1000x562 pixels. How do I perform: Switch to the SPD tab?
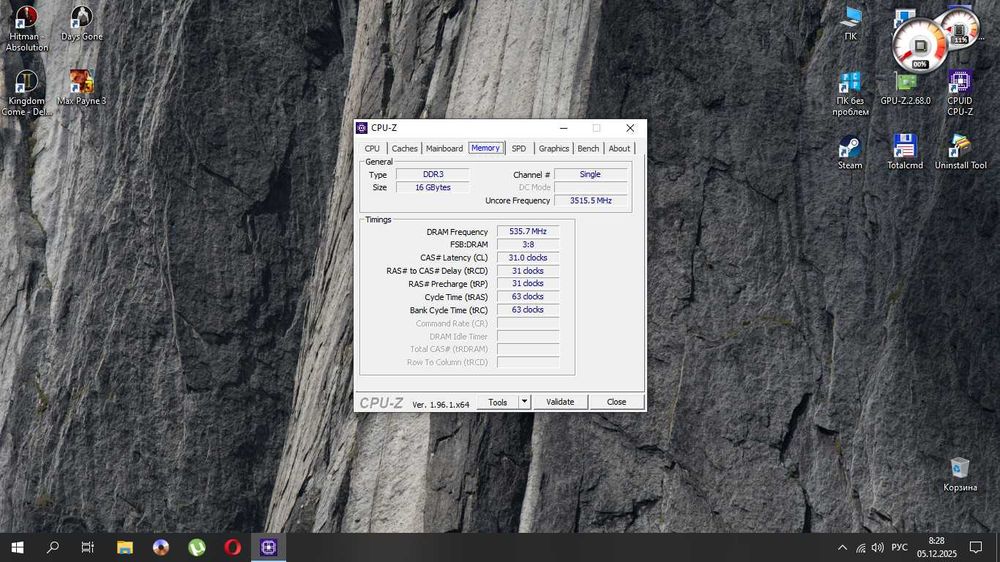click(x=519, y=149)
